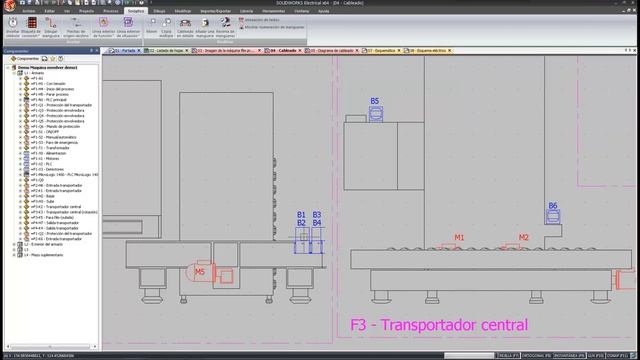Click the SOLIDWORKS Electrical application logo button
The height and width of the screenshot is (360, 640).
pos(9,5)
